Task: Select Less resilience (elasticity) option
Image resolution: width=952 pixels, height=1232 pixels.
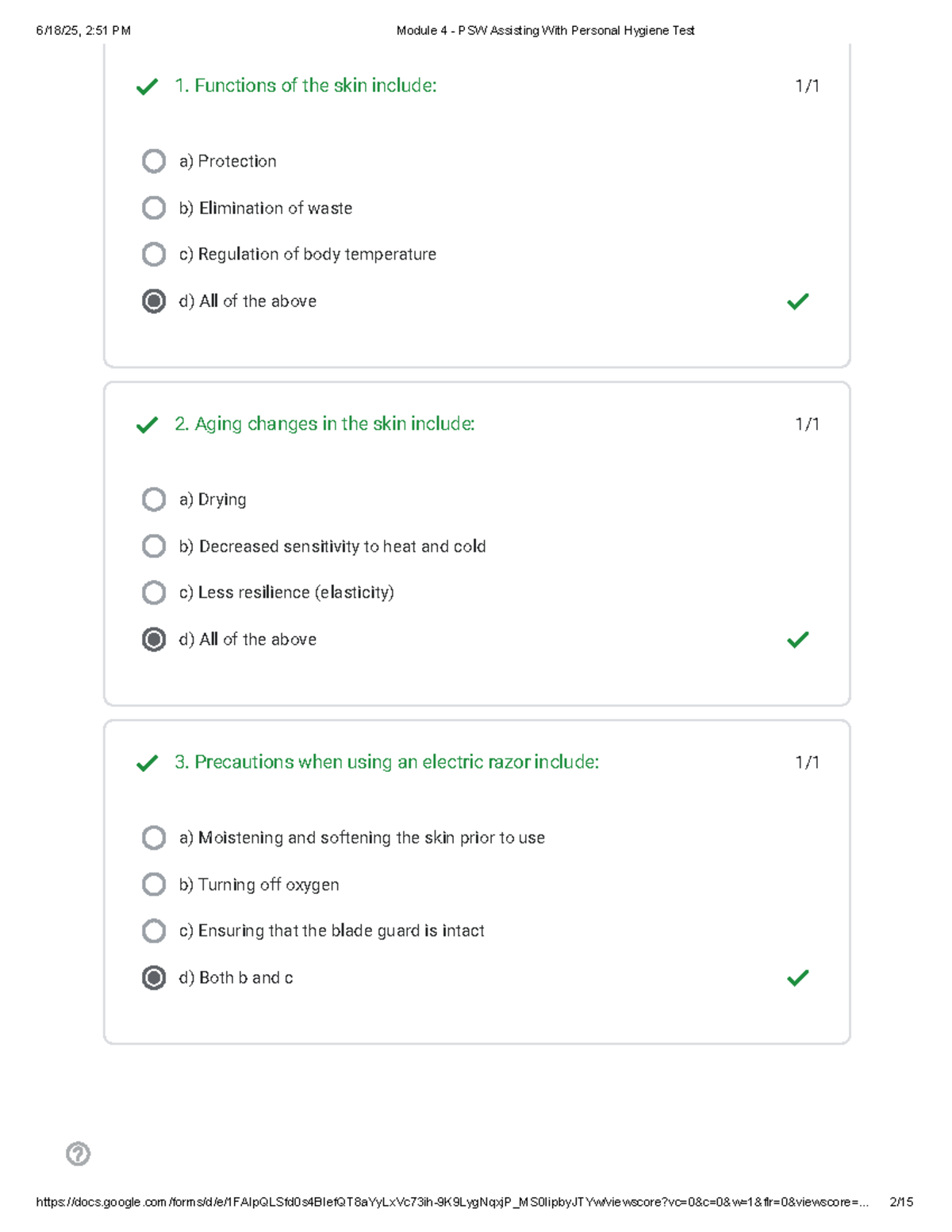Action: [x=154, y=593]
